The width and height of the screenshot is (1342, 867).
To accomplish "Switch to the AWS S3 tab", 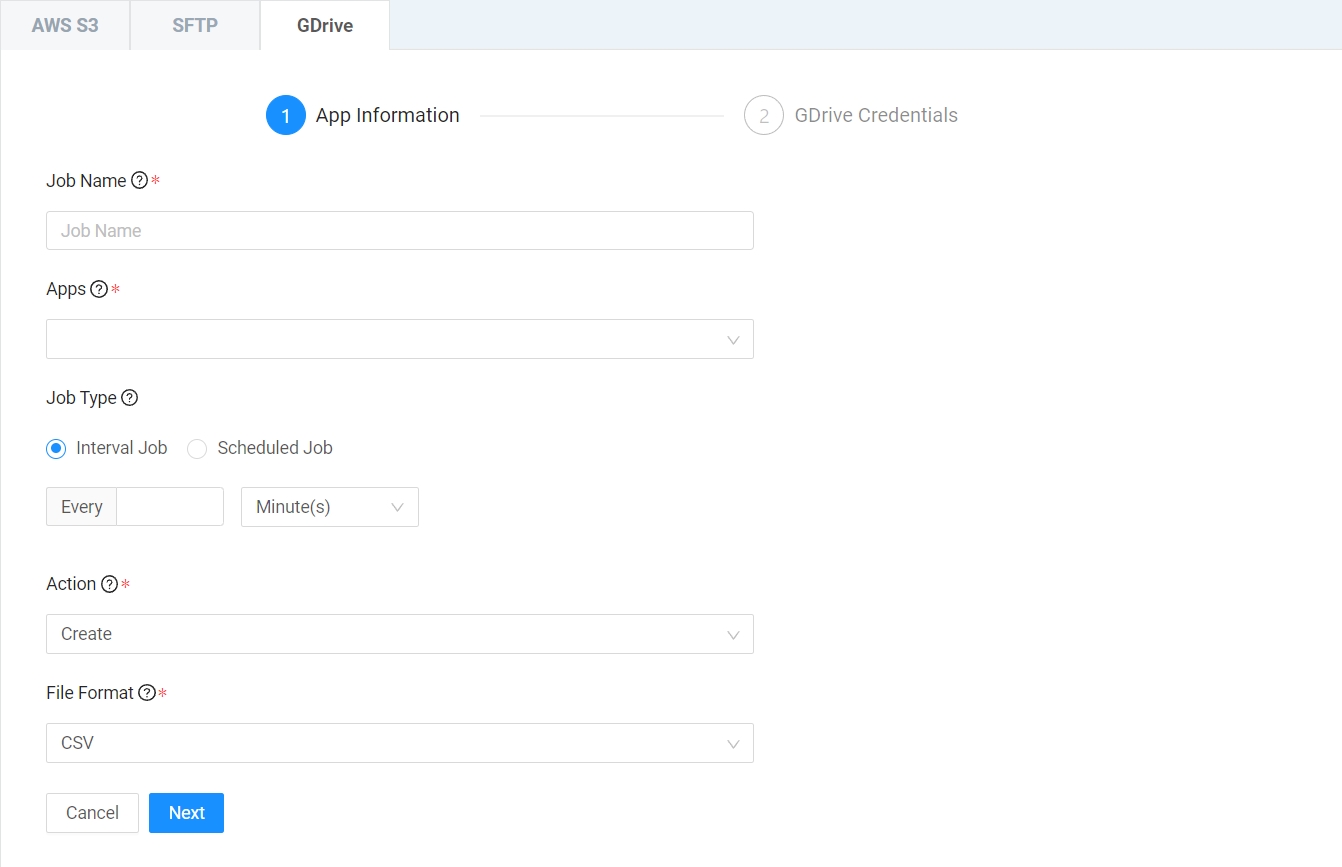I will tap(65, 26).
